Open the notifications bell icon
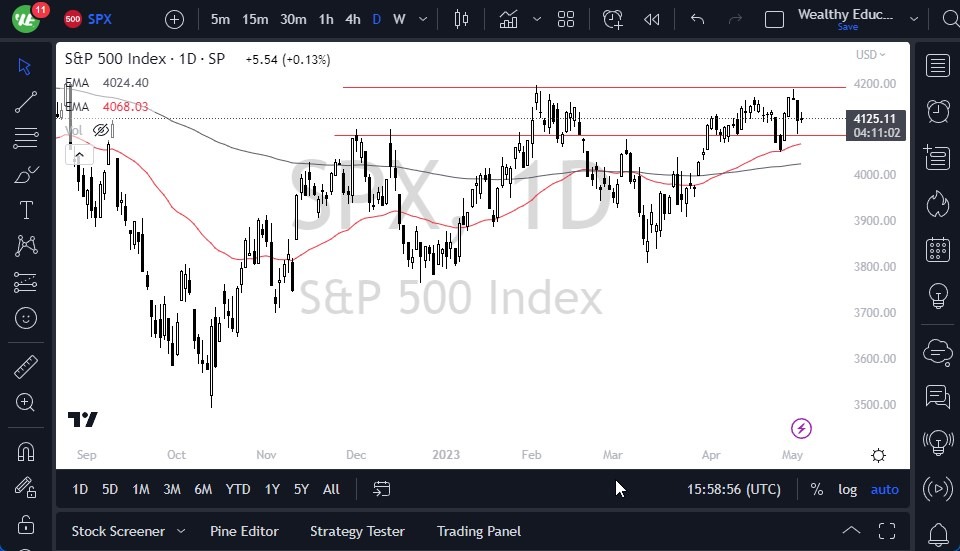The height and width of the screenshot is (551, 960). pos(938,534)
